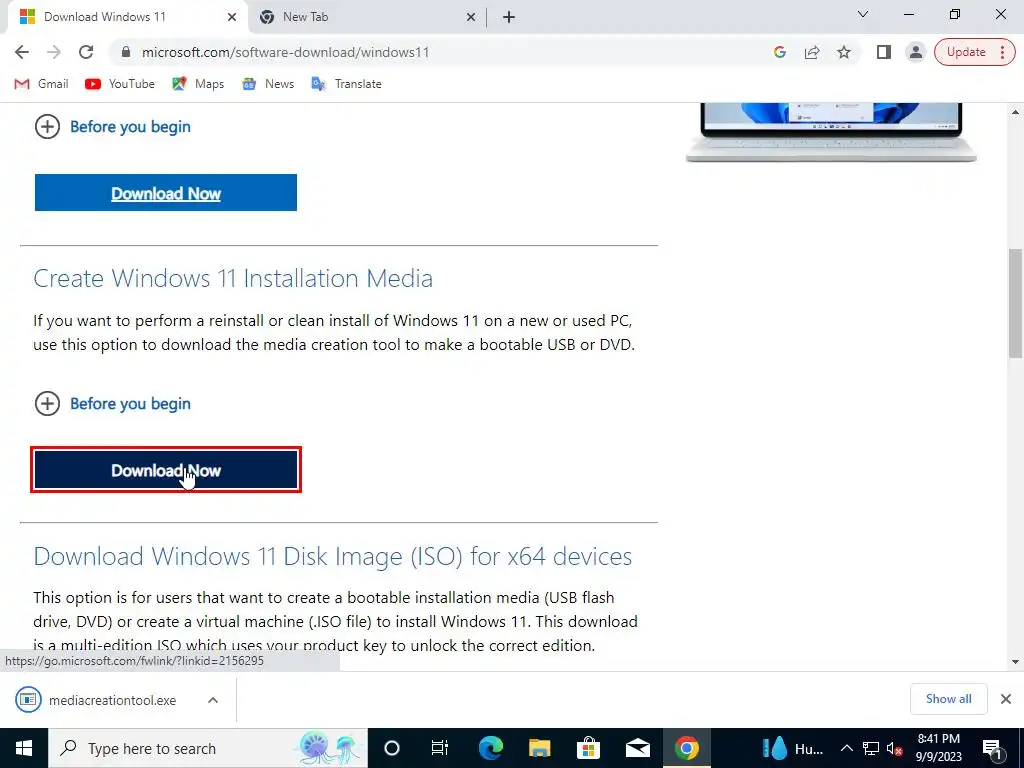
Task: Click the taskbar search box
Action: point(208,748)
